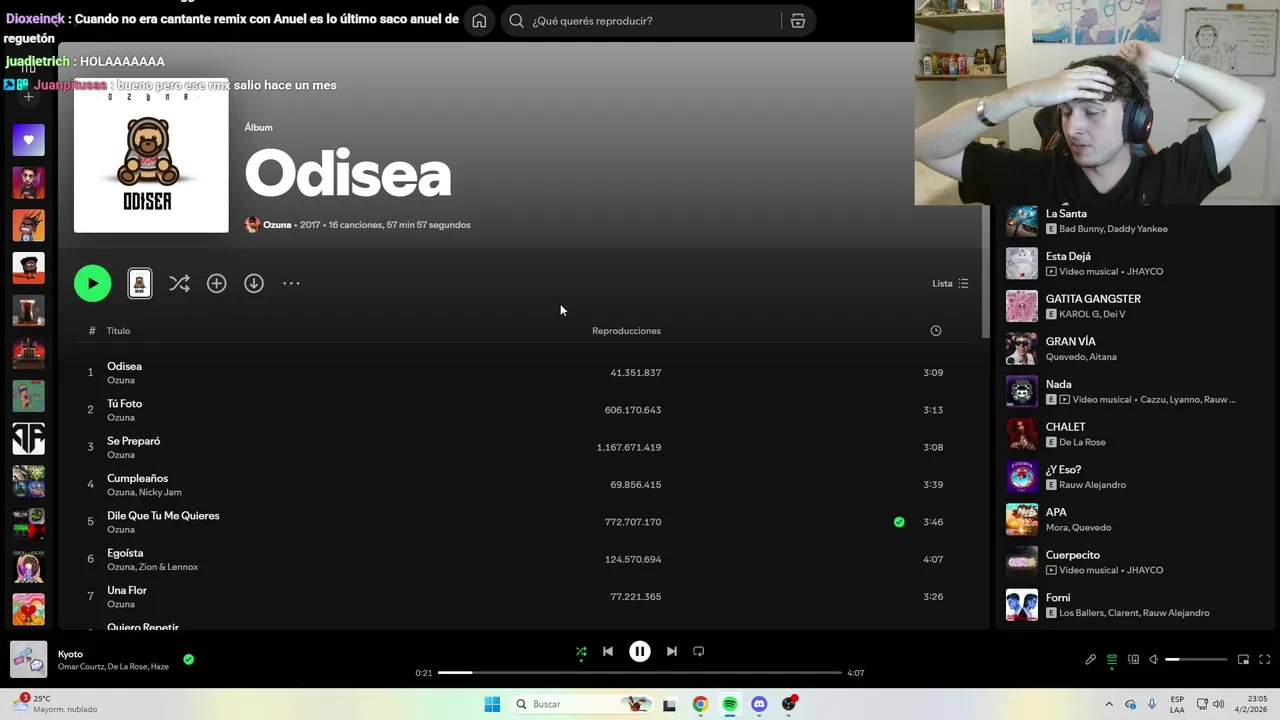Mute audio with speaker icon
The image size is (1280, 720).
tap(1153, 659)
